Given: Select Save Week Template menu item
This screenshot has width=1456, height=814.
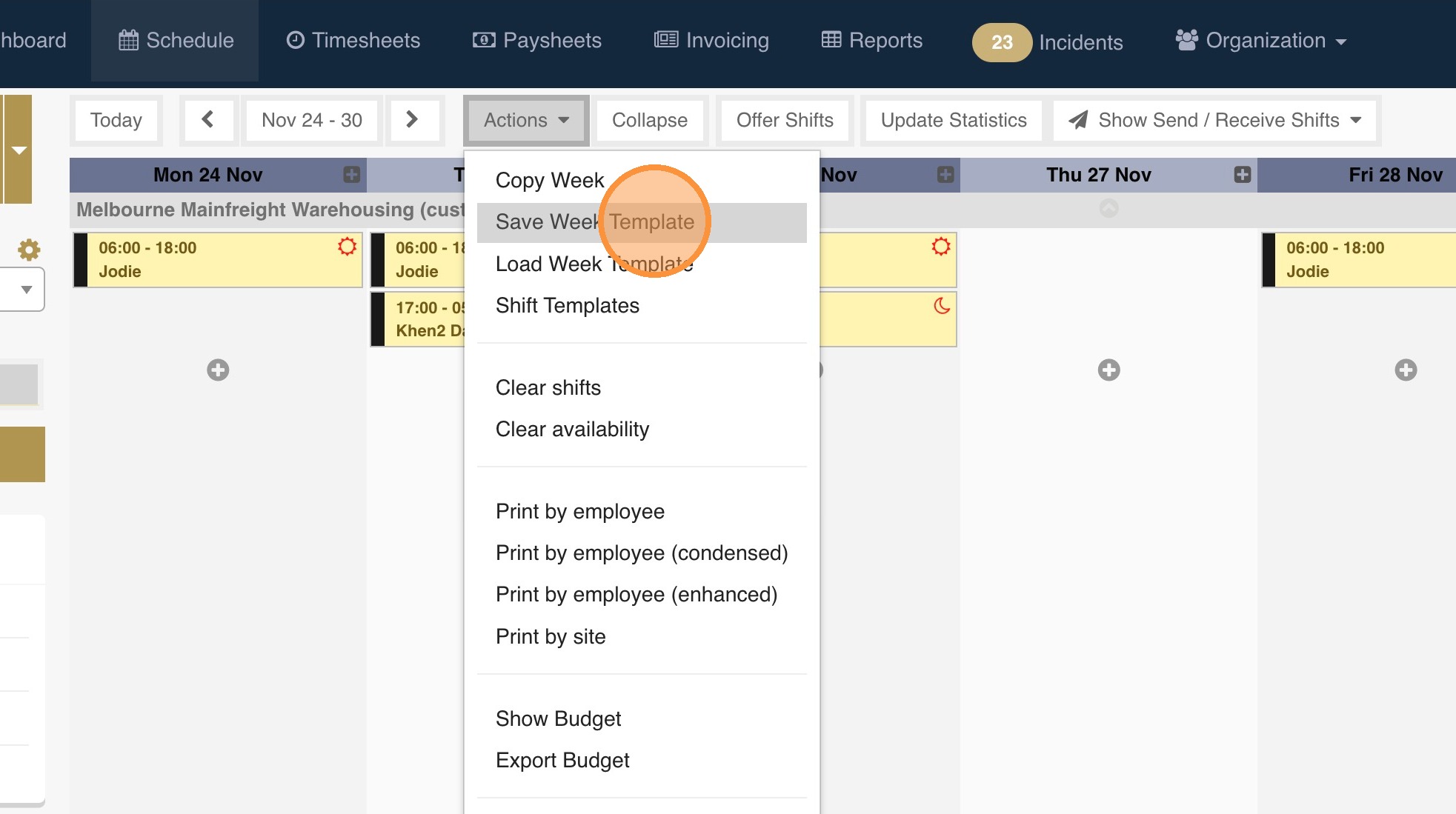Looking at the screenshot, I should (594, 222).
